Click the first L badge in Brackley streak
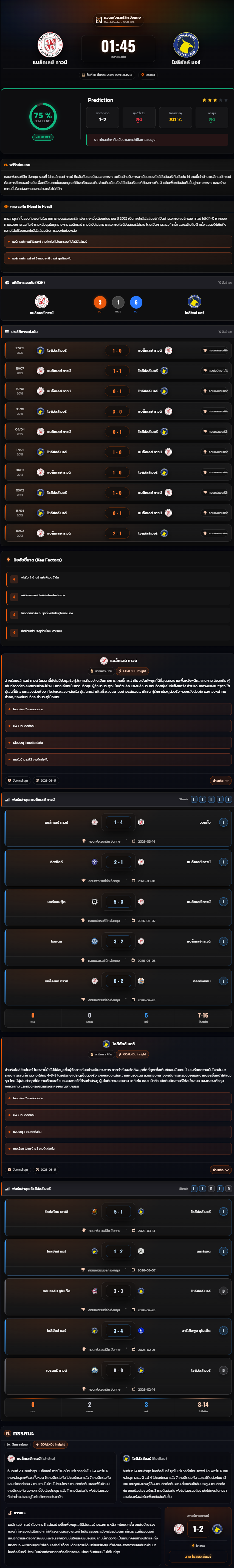The width and height of the screenshot is (234, 1568). pyautogui.click(x=194, y=799)
